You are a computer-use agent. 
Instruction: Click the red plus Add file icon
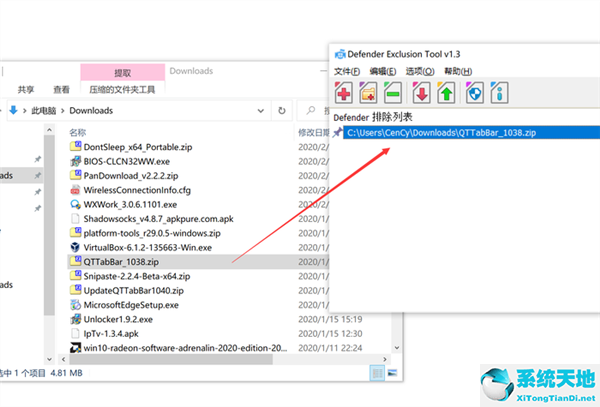pyautogui.click(x=343, y=93)
